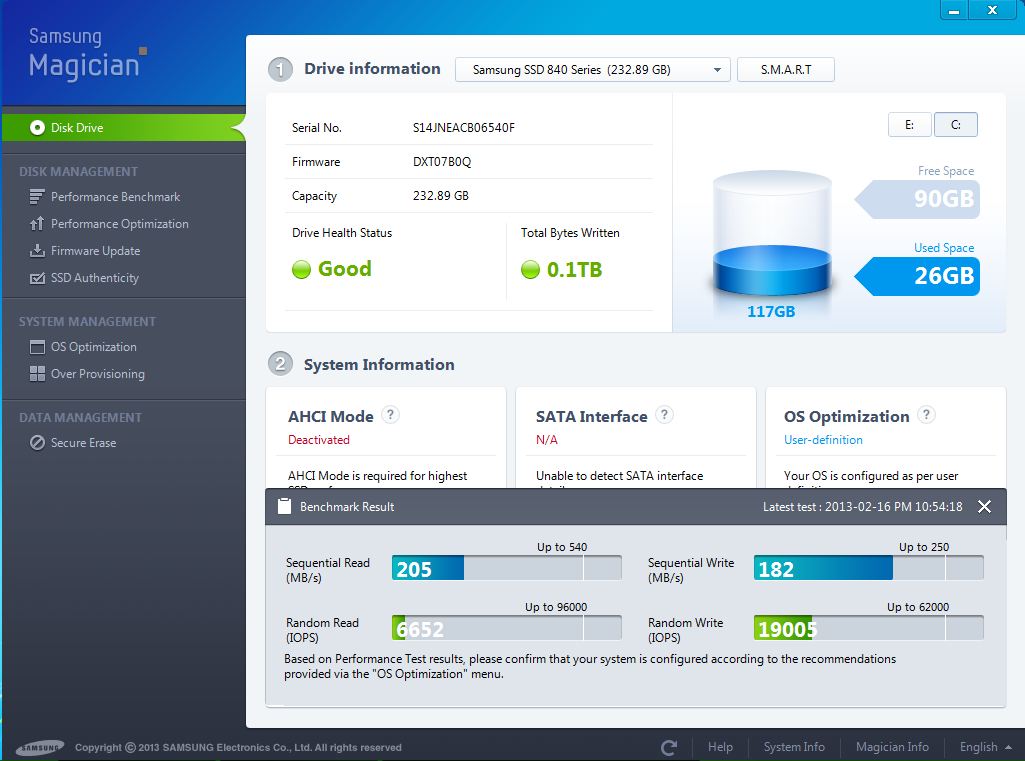
Task: Click the SATA Interface N/A status
Action: (x=546, y=440)
